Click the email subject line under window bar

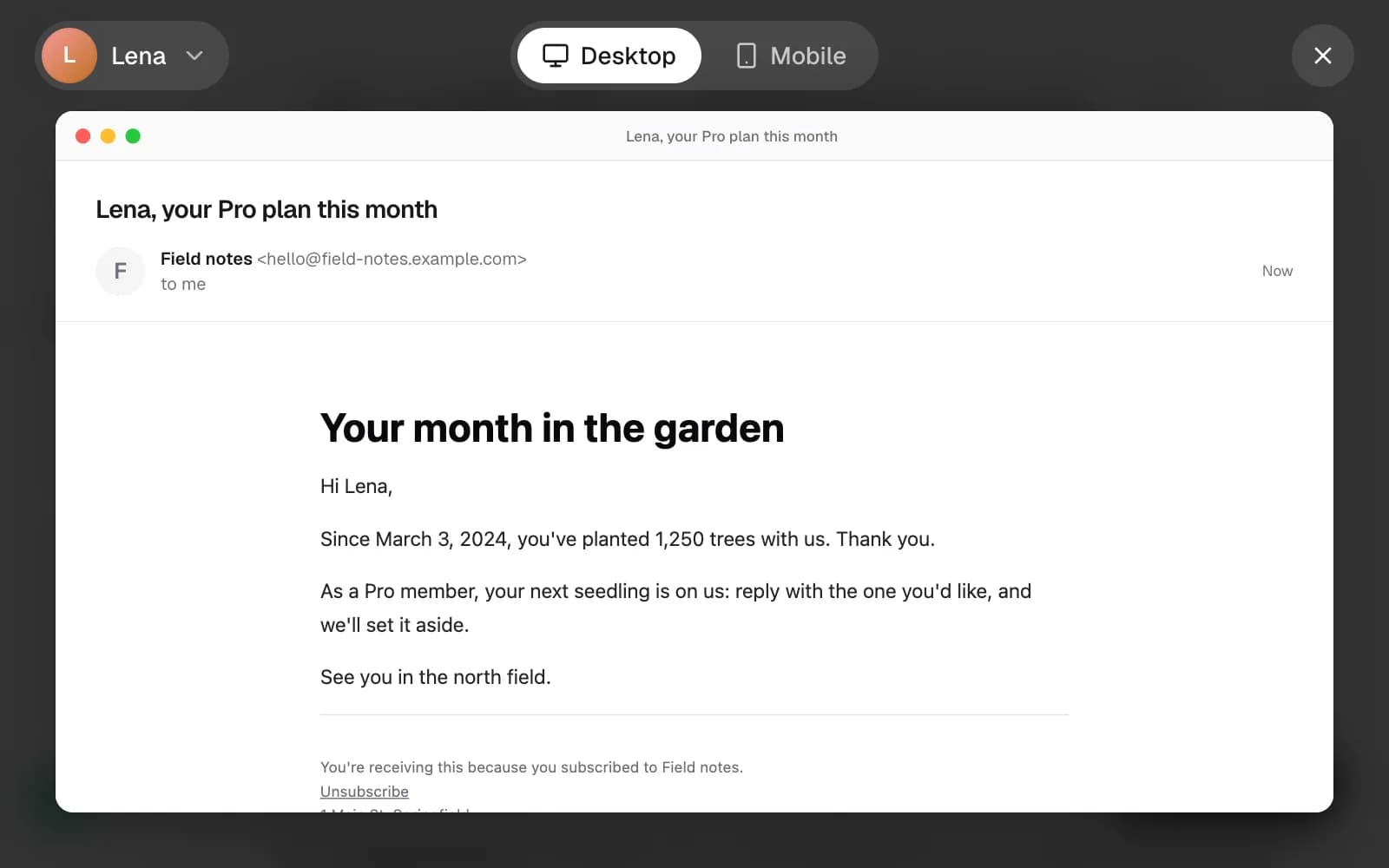pos(267,209)
